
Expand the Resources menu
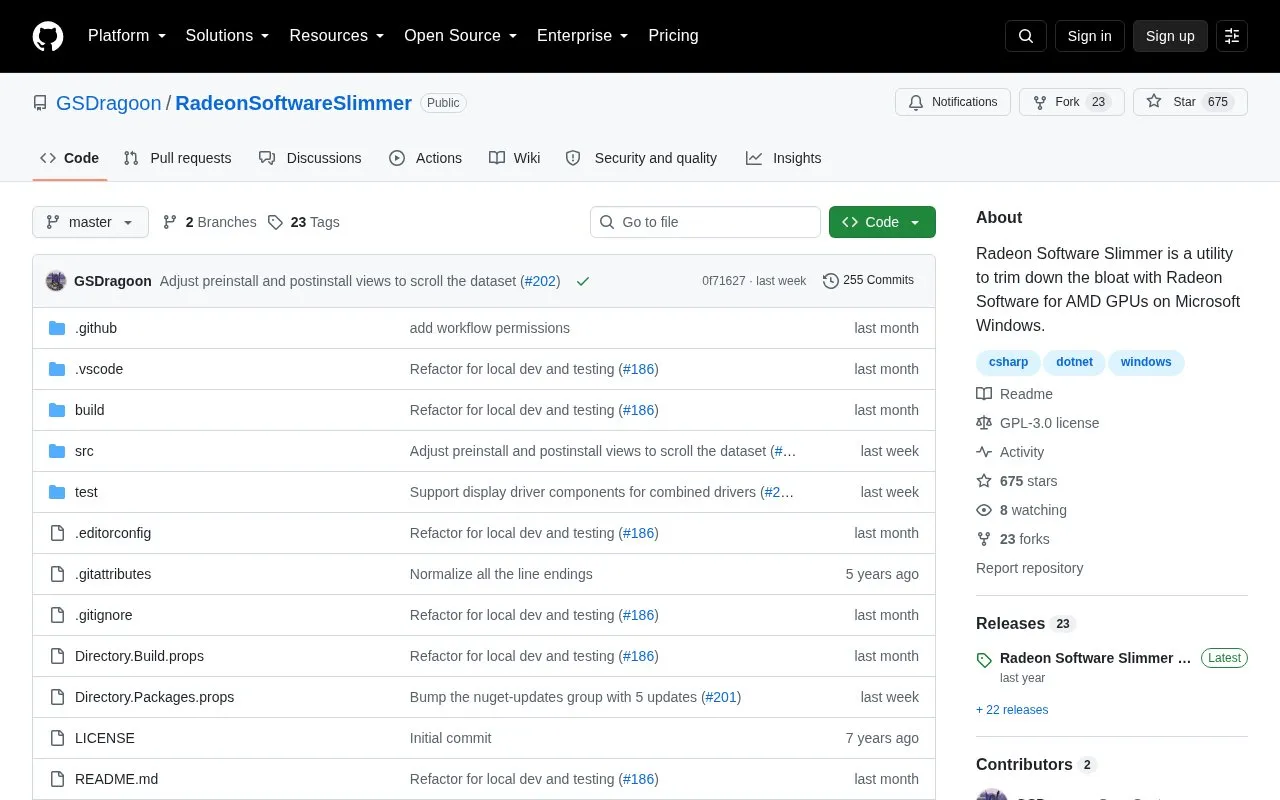[x=337, y=36]
